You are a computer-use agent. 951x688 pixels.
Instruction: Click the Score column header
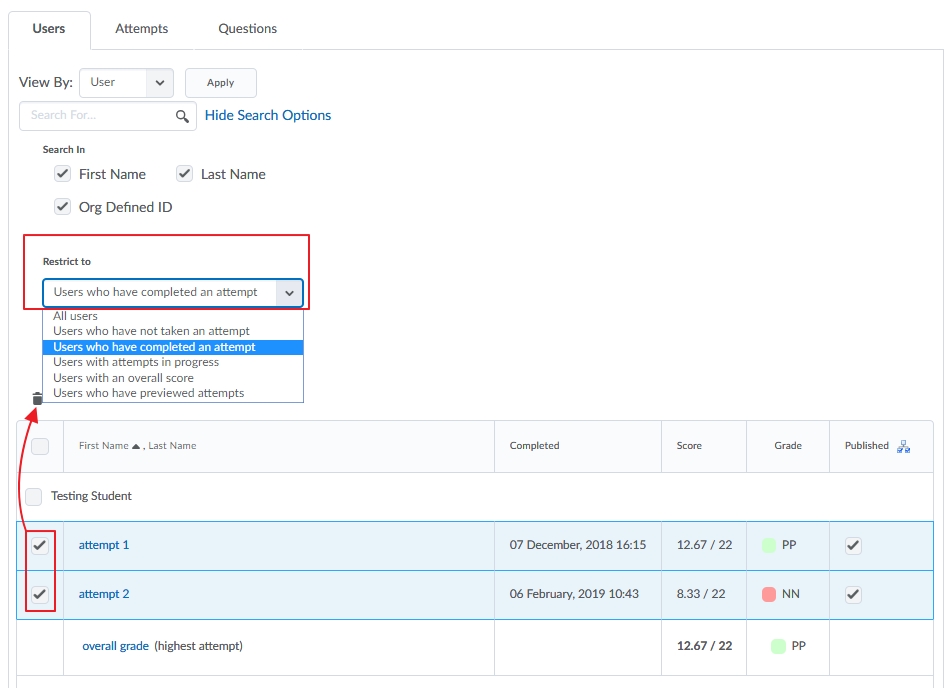coord(689,446)
